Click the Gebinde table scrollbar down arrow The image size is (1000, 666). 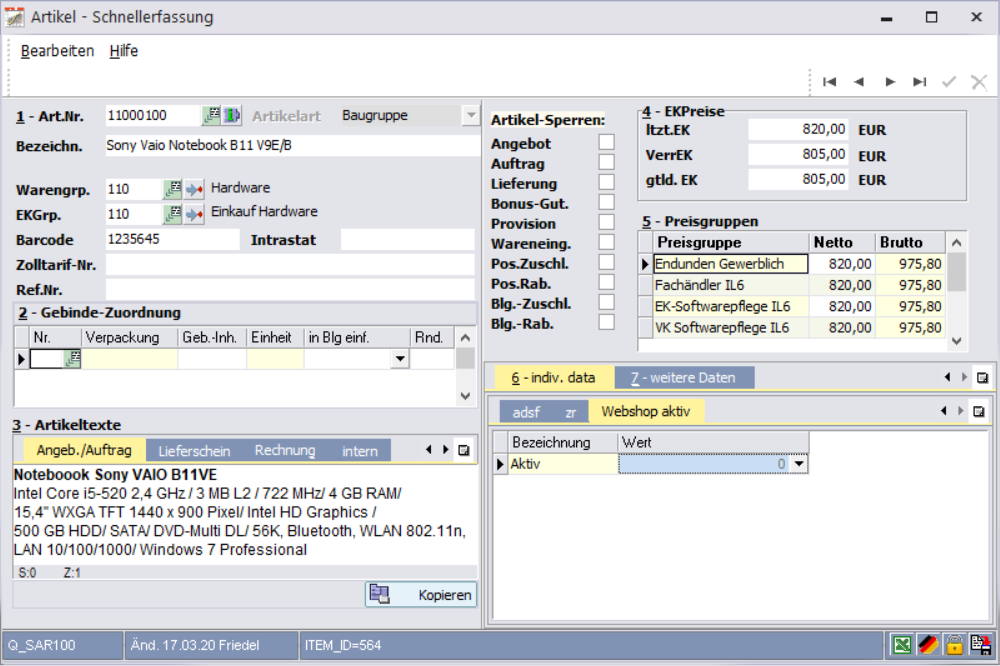466,396
